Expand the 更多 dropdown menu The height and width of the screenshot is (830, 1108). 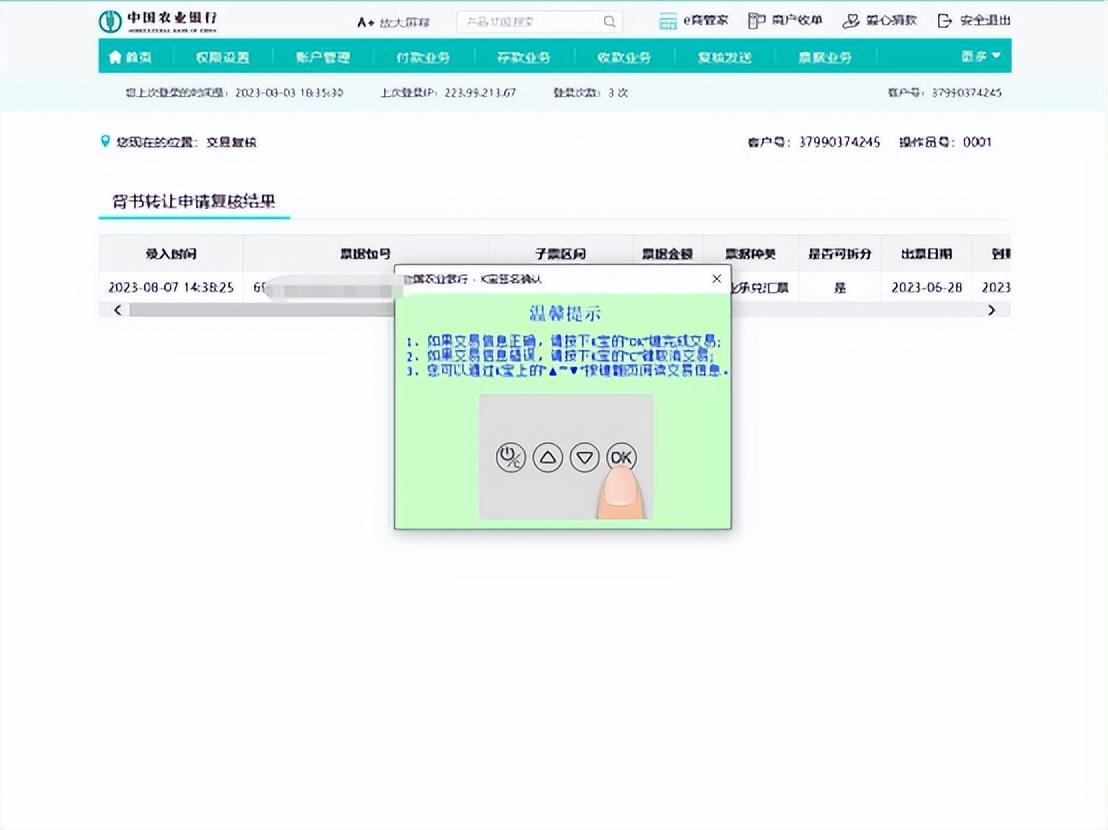[980, 57]
